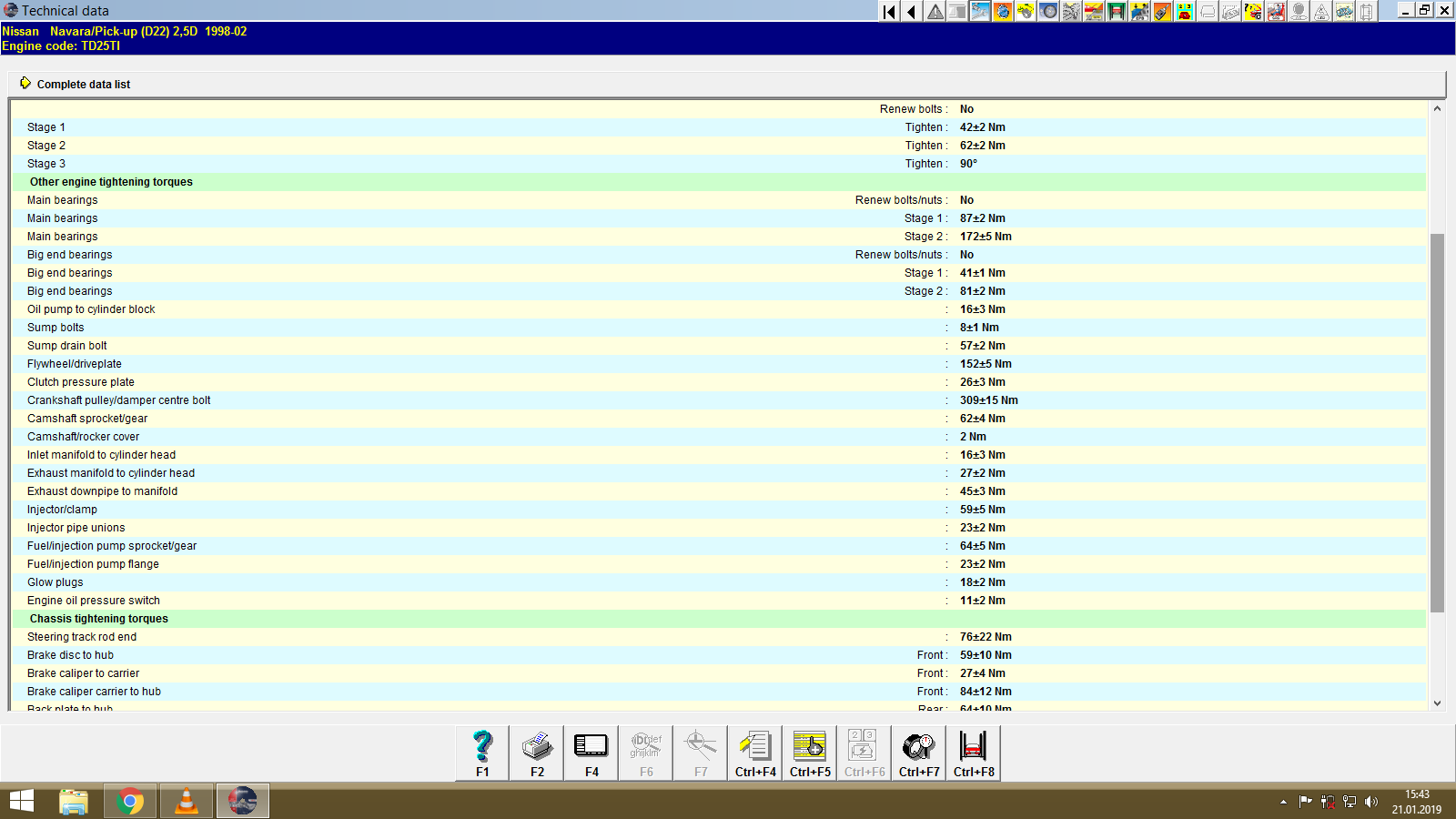Click the Ctrl+F5 data list selection icon
The image size is (1456, 819).
pyautogui.click(x=809, y=746)
